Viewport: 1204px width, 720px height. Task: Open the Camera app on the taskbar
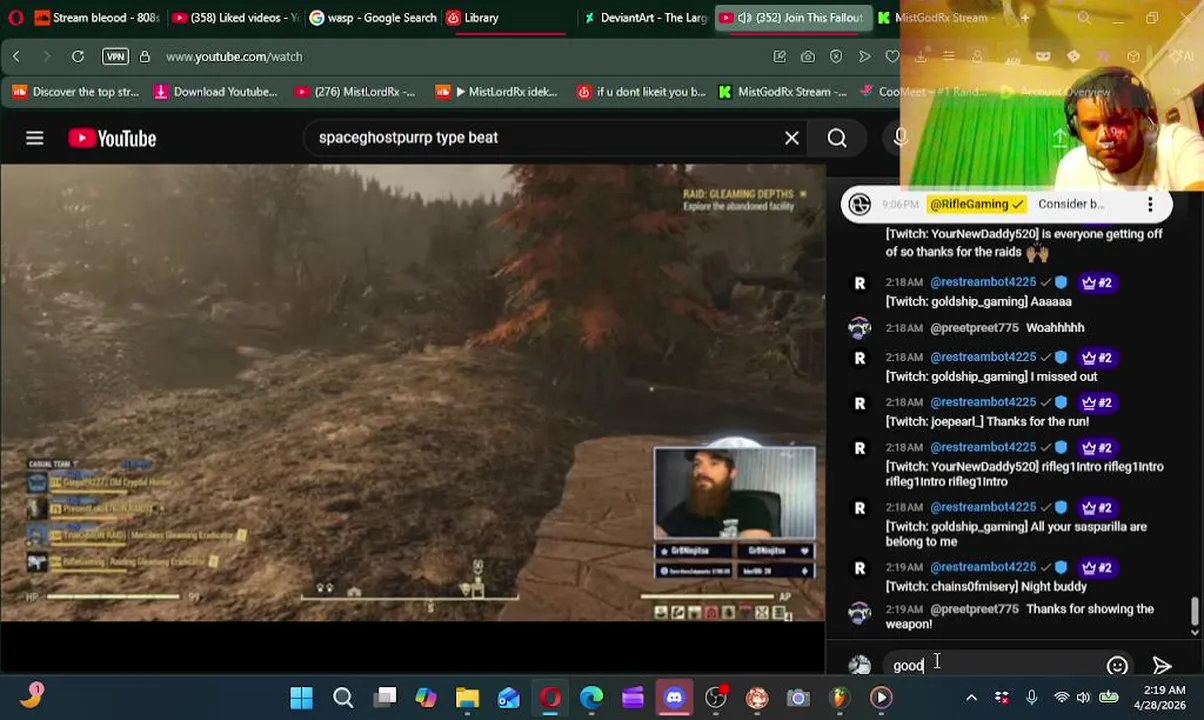798,697
